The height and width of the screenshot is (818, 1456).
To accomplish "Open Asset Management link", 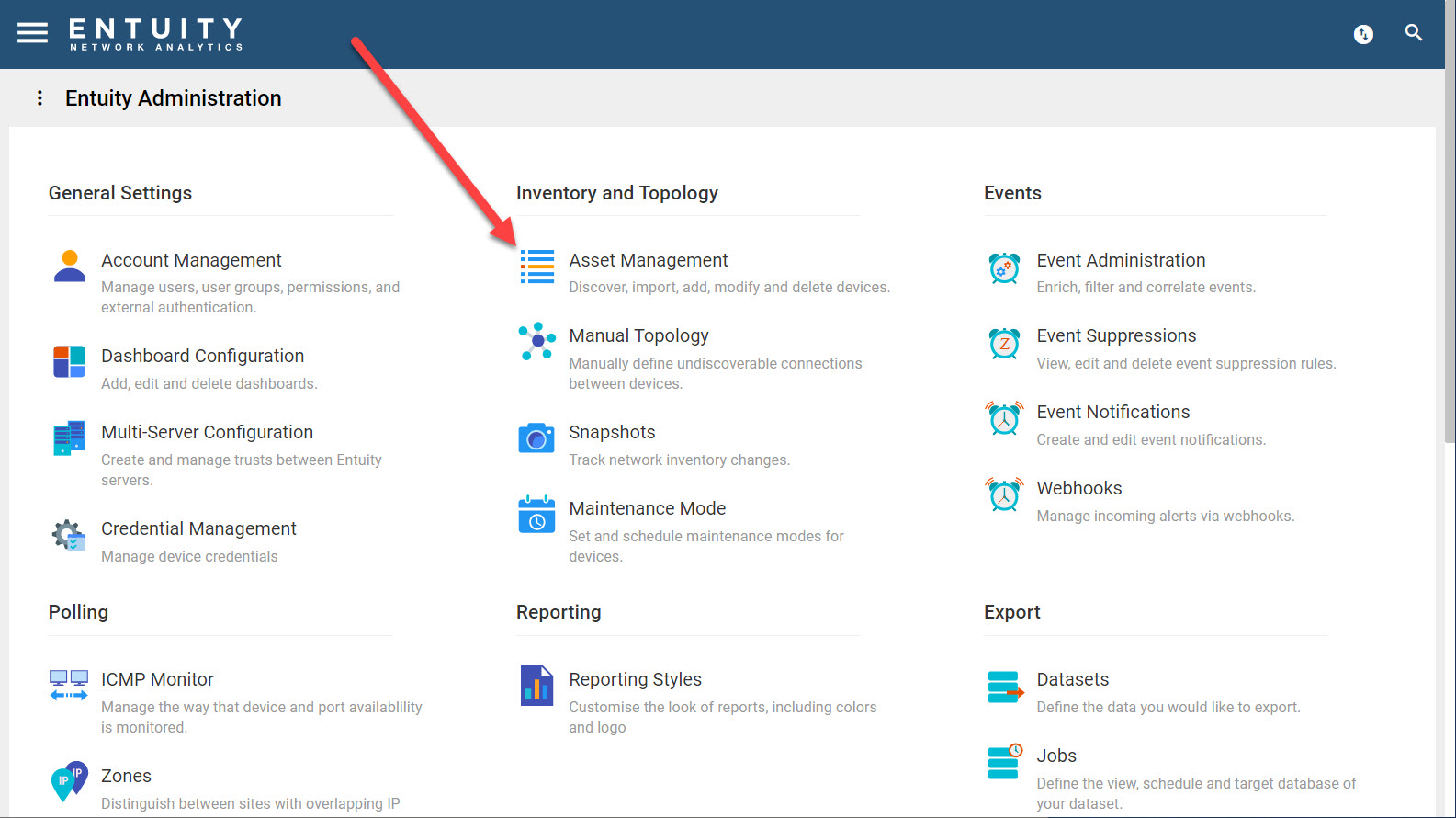I will pos(649,260).
